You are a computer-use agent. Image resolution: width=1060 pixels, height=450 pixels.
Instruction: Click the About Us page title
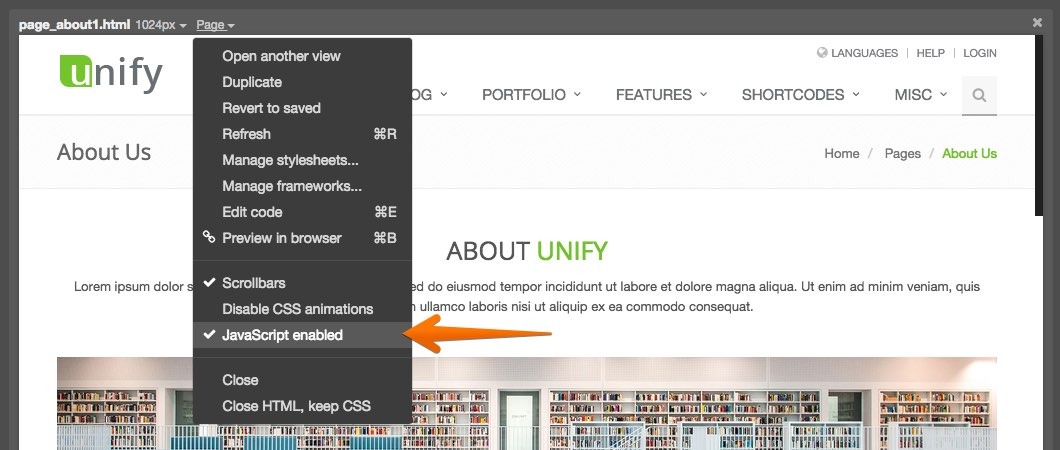pos(104,152)
